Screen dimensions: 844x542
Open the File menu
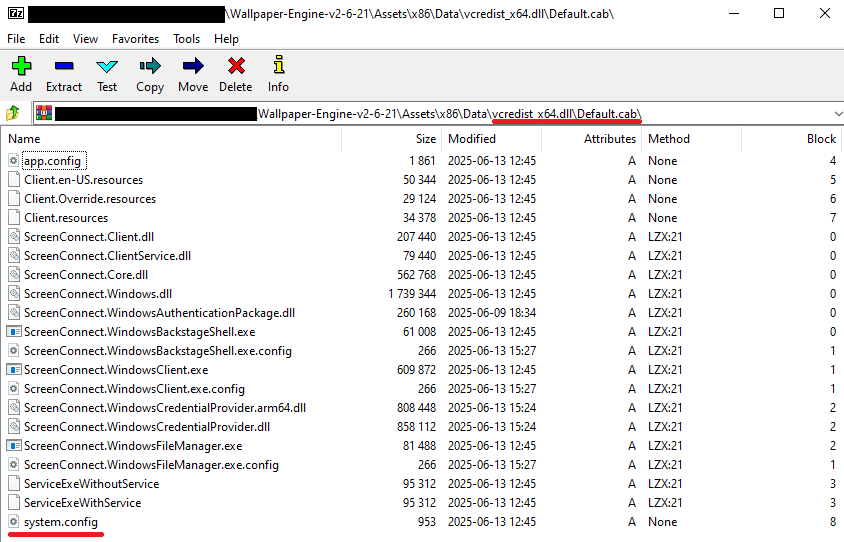(x=16, y=39)
